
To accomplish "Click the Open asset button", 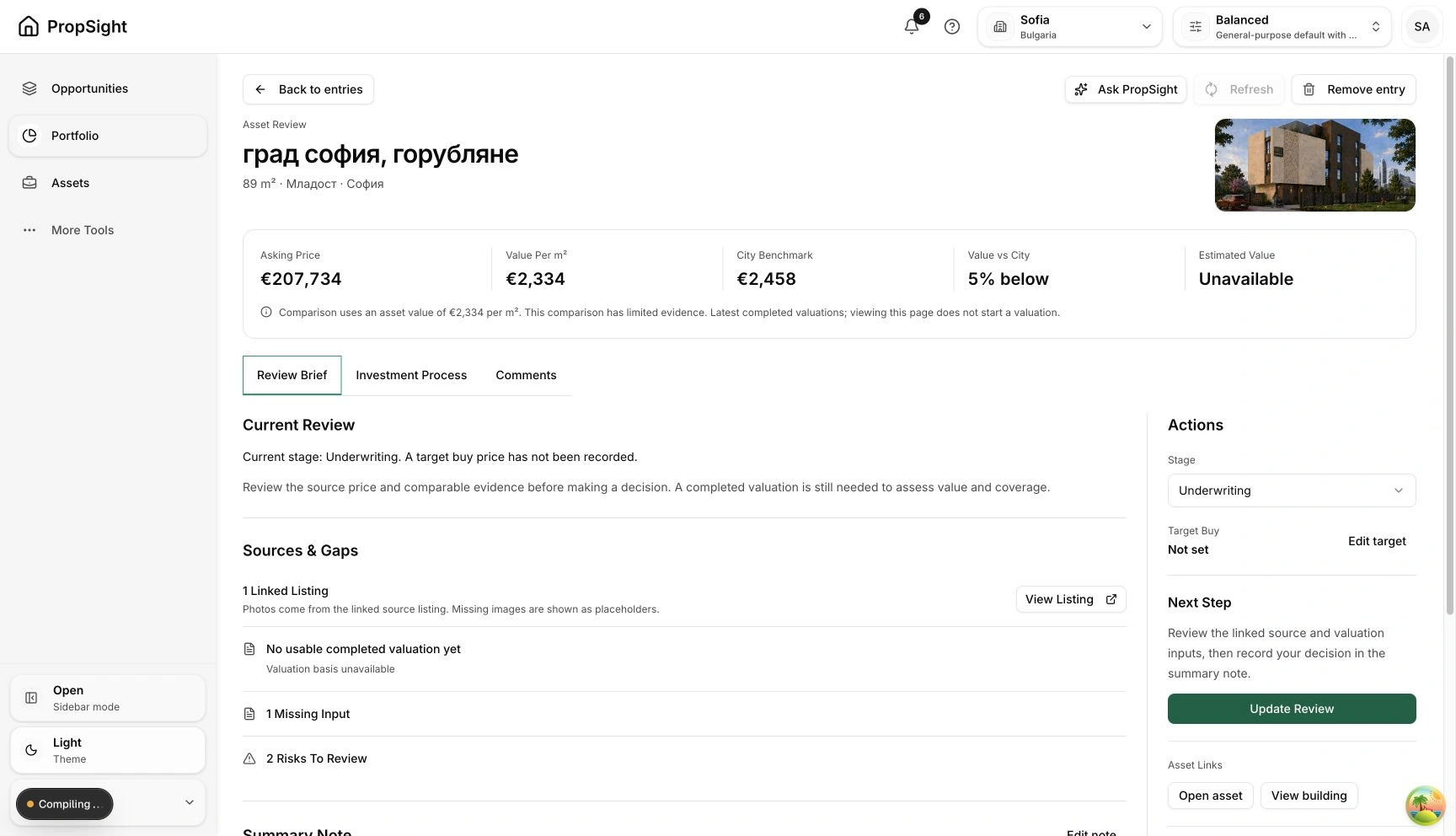I will [x=1210, y=796].
